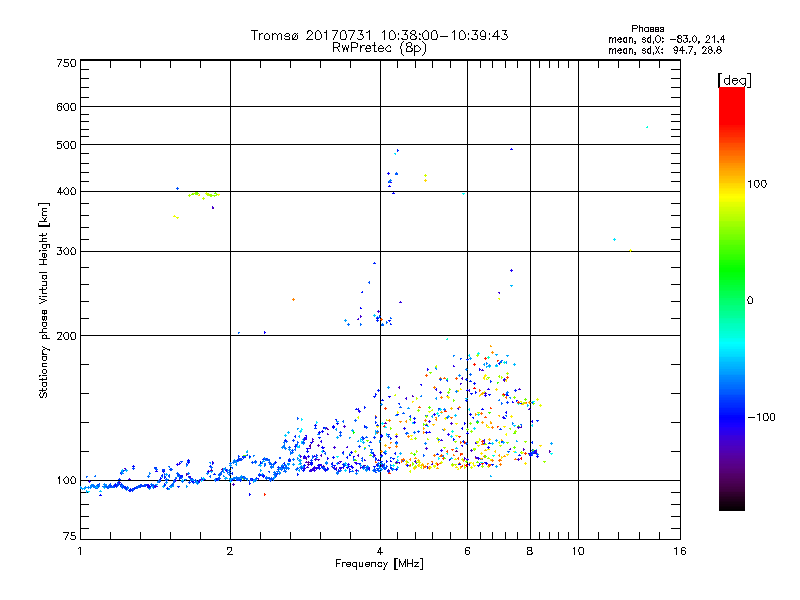Click the plot title 'Tromsø 20170731 10:38:00-10:39:43'
Viewport: 800px width, 600px height.
pos(379,35)
